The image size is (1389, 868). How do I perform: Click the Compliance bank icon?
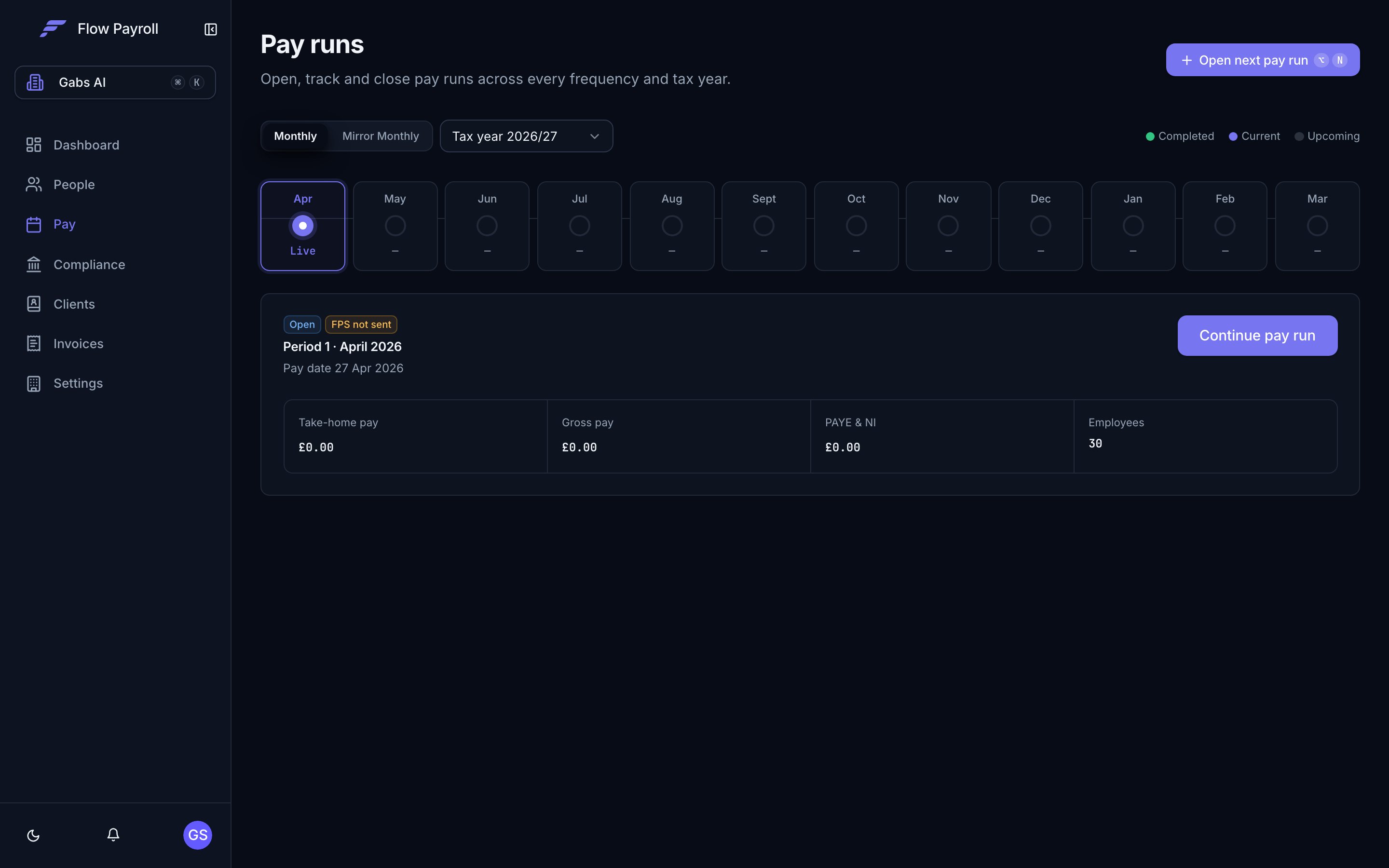pos(34,264)
